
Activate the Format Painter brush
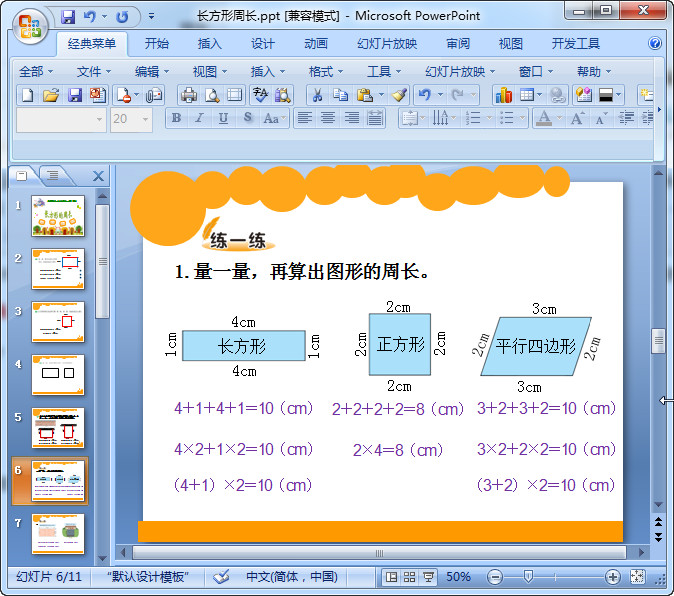click(399, 95)
